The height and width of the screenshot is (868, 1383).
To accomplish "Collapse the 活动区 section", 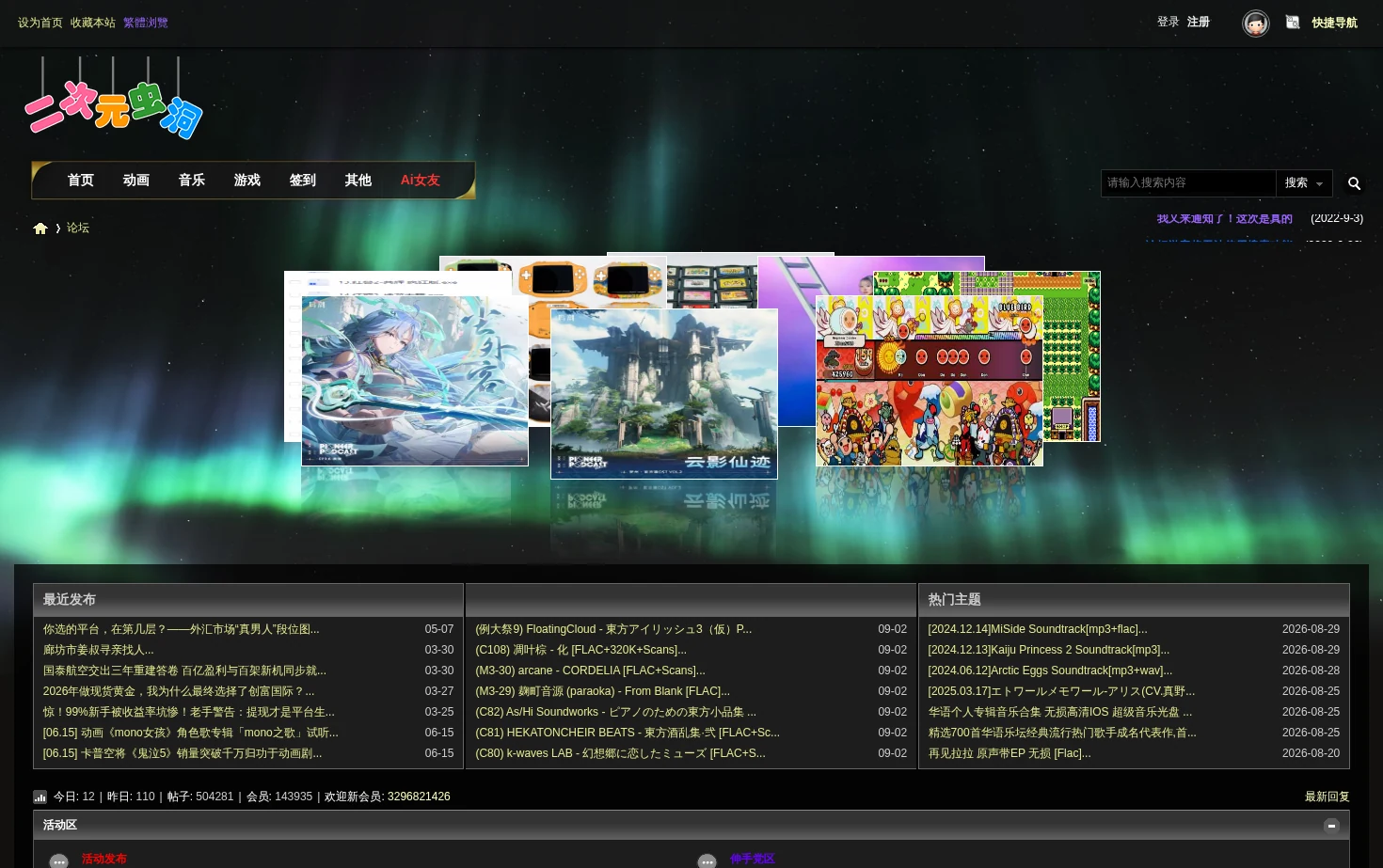I will pos(1331,826).
